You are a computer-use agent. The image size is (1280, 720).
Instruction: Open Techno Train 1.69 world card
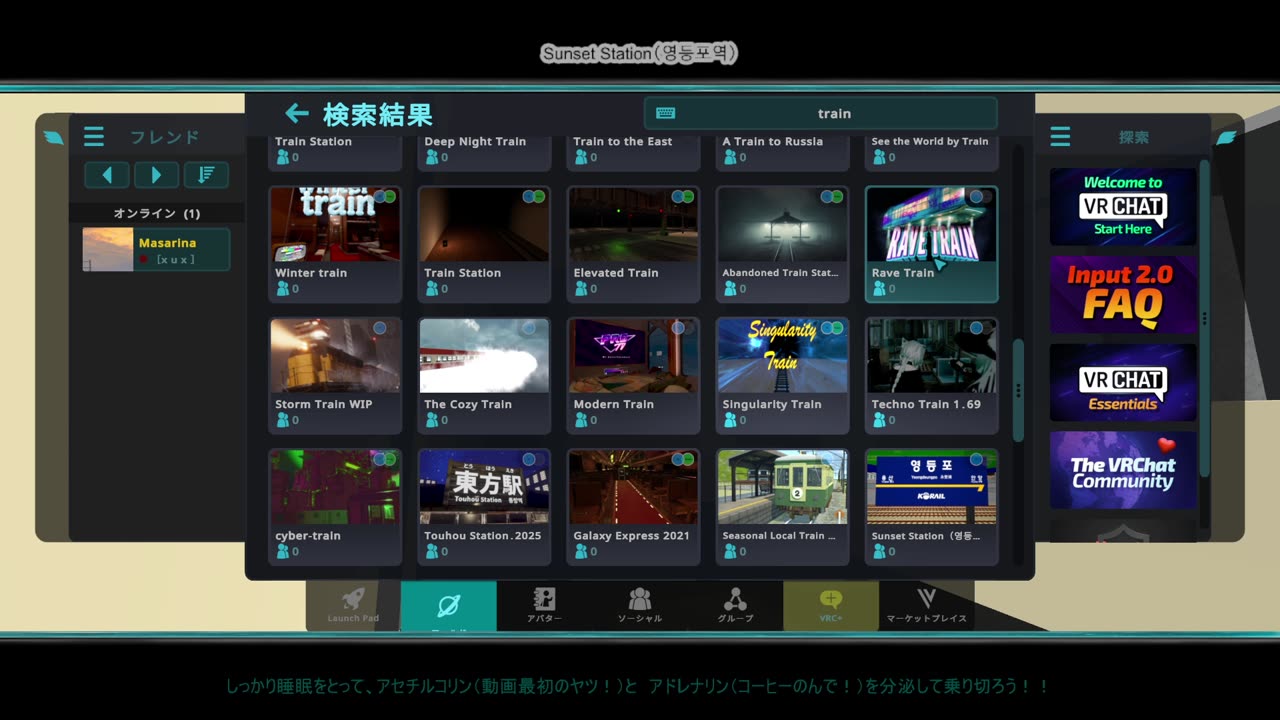(x=931, y=376)
